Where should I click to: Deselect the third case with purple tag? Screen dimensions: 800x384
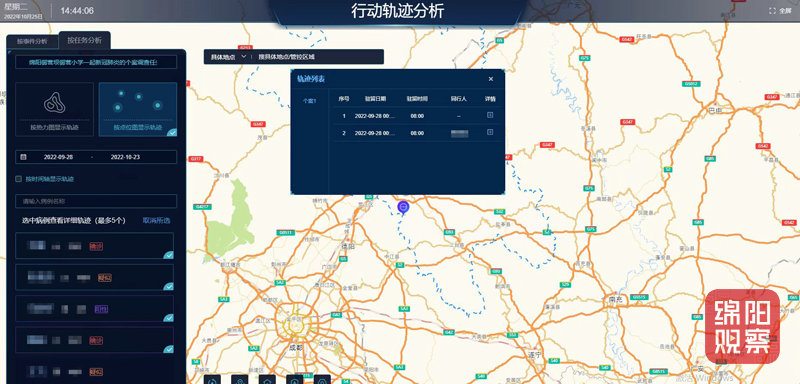[94, 309]
